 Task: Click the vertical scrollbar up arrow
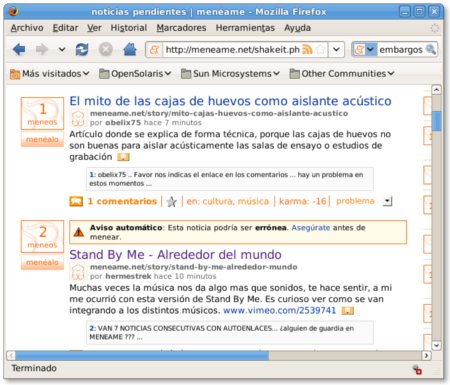(x=436, y=90)
